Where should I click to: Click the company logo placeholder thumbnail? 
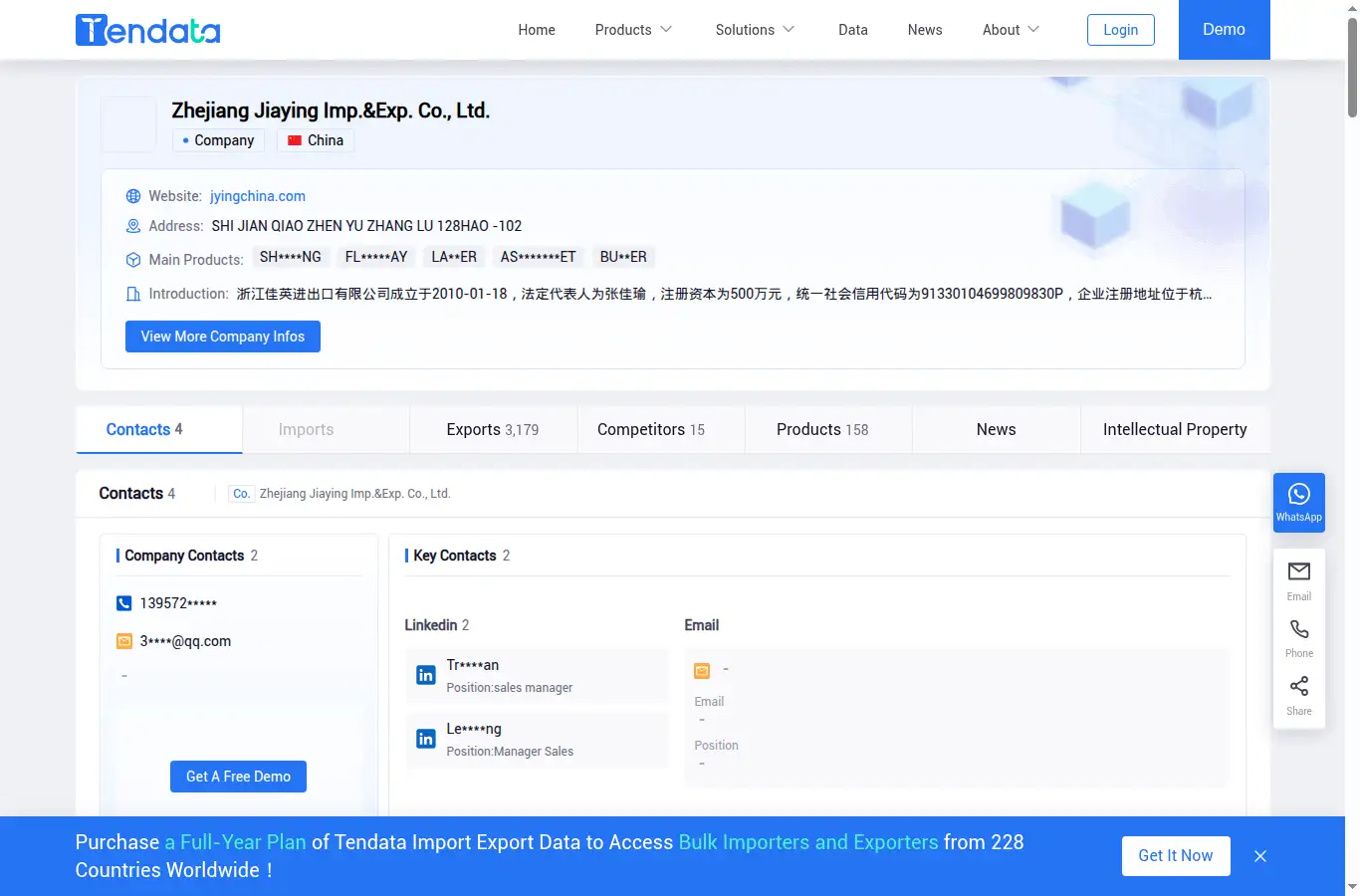128,124
